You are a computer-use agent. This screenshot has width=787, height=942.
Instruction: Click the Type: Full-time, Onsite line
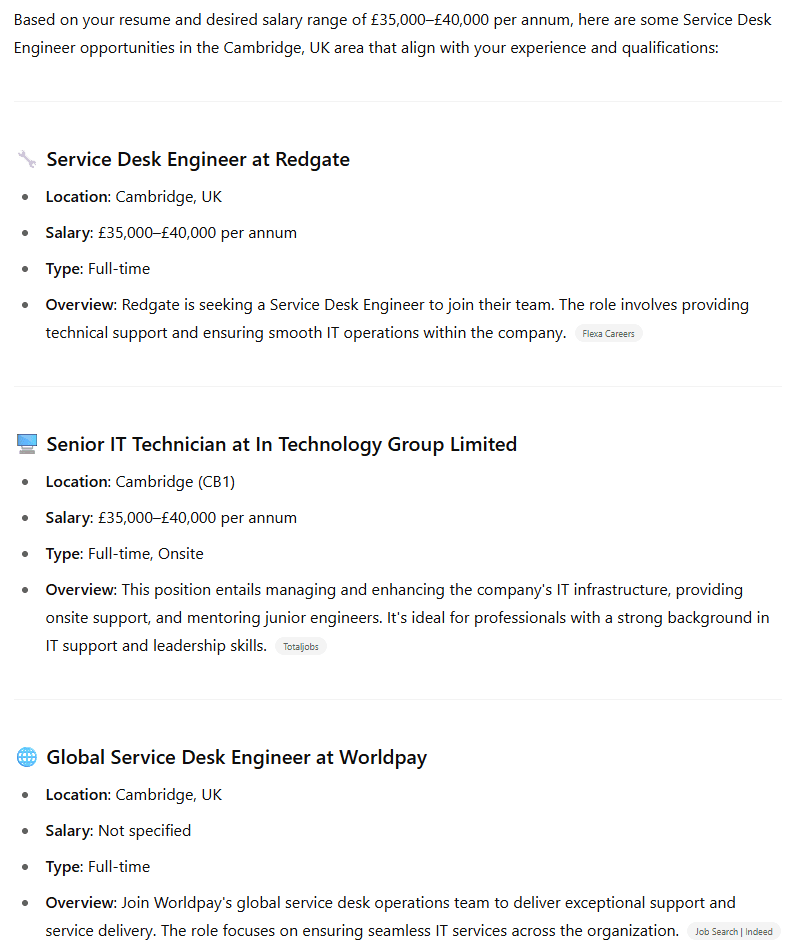tap(124, 554)
